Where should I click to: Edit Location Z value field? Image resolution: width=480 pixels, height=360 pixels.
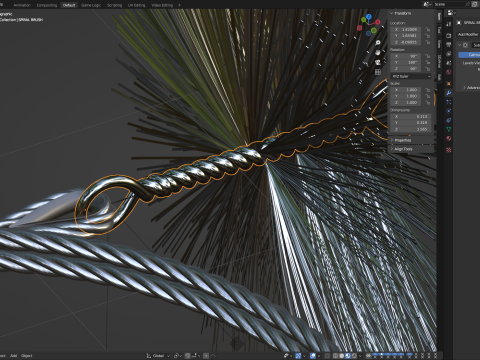click(406, 42)
